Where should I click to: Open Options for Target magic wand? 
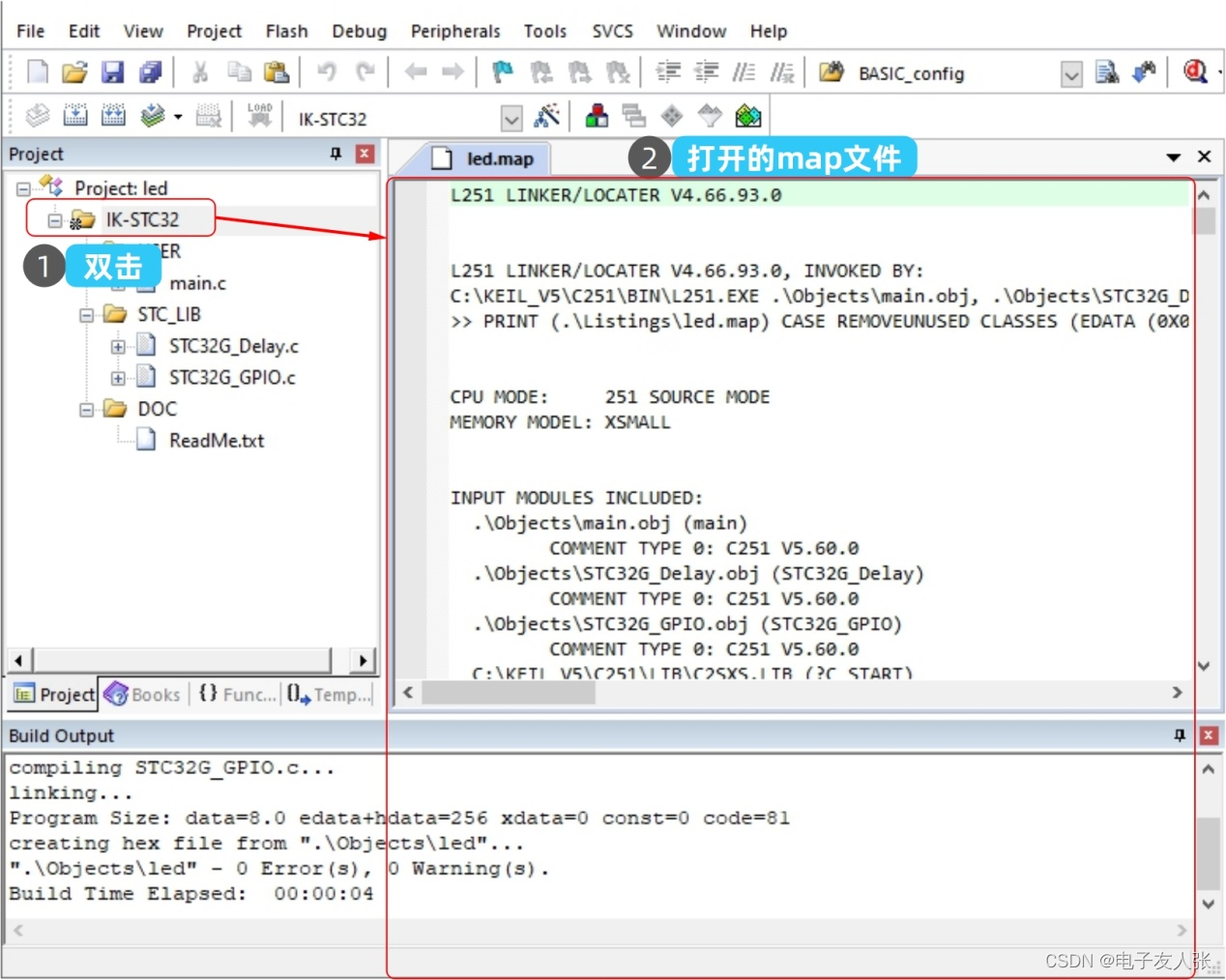[x=547, y=117]
